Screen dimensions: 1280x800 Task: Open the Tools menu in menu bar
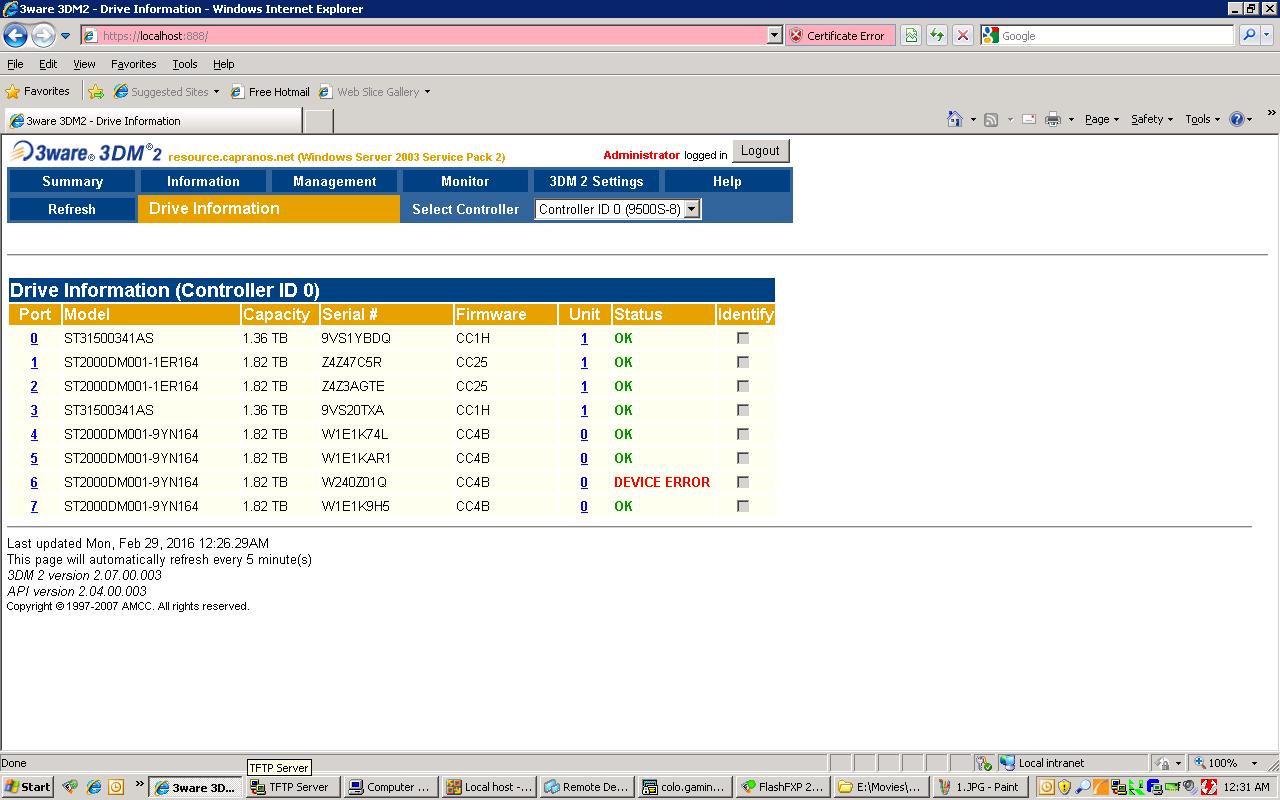184,64
